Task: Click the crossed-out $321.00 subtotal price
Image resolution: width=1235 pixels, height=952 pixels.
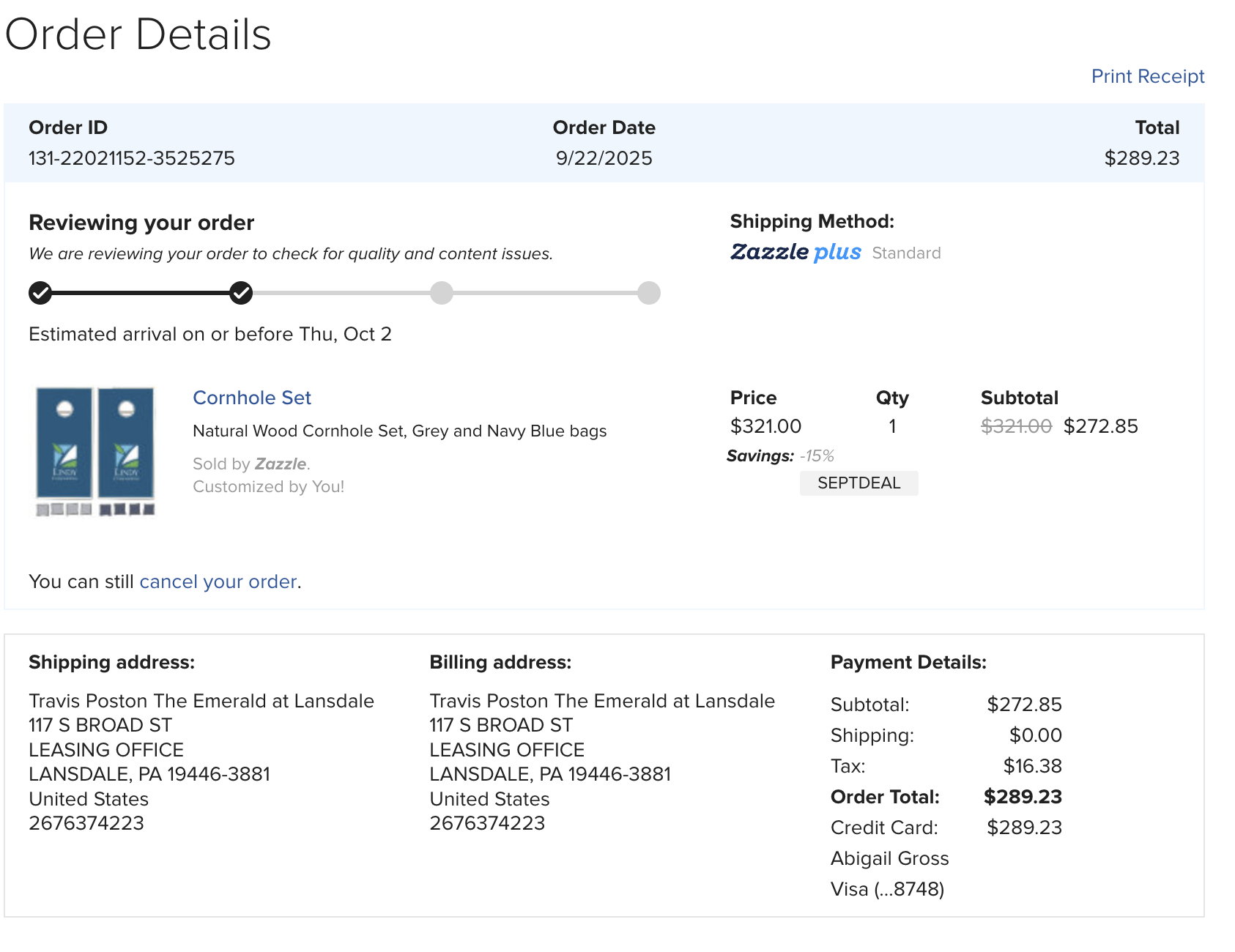Action: click(1016, 426)
